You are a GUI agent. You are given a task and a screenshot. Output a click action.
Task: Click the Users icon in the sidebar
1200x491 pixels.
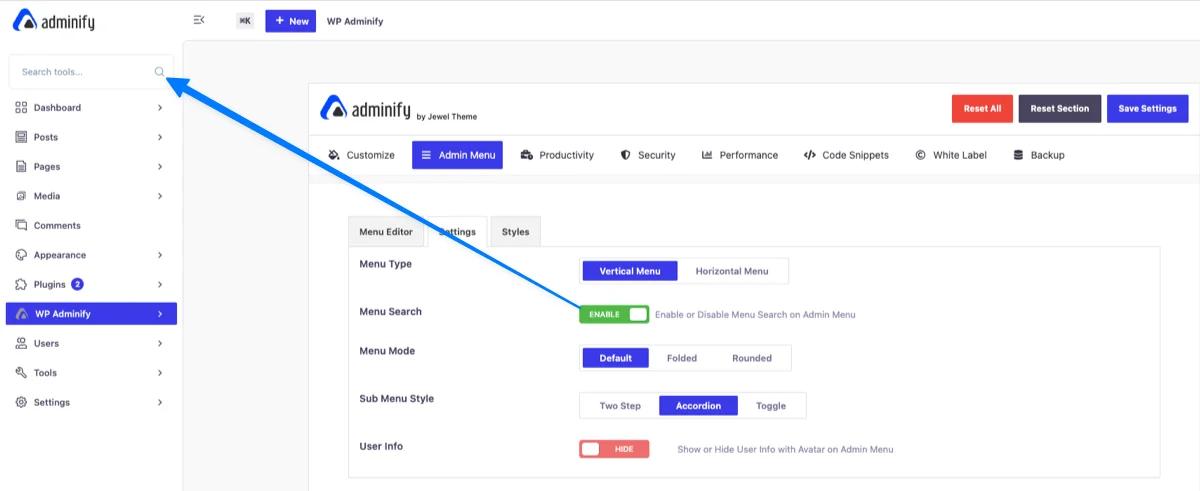(x=21, y=343)
